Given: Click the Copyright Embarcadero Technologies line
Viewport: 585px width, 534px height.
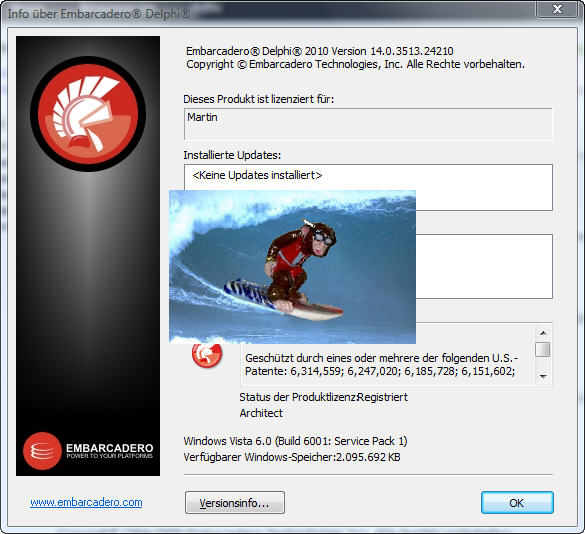Looking at the screenshot, I should (x=356, y=64).
